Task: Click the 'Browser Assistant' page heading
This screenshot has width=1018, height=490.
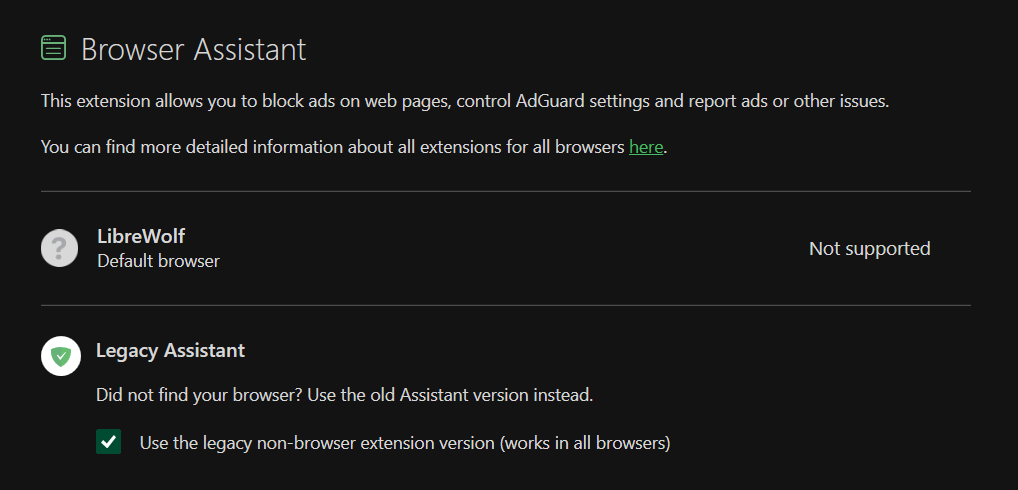Action: click(193, 49)
